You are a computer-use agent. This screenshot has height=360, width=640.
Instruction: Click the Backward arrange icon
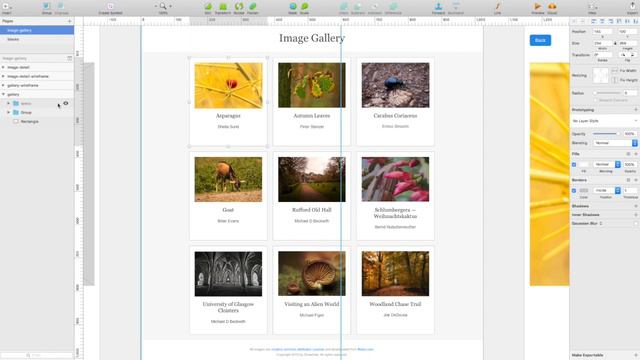click(456, 7)
